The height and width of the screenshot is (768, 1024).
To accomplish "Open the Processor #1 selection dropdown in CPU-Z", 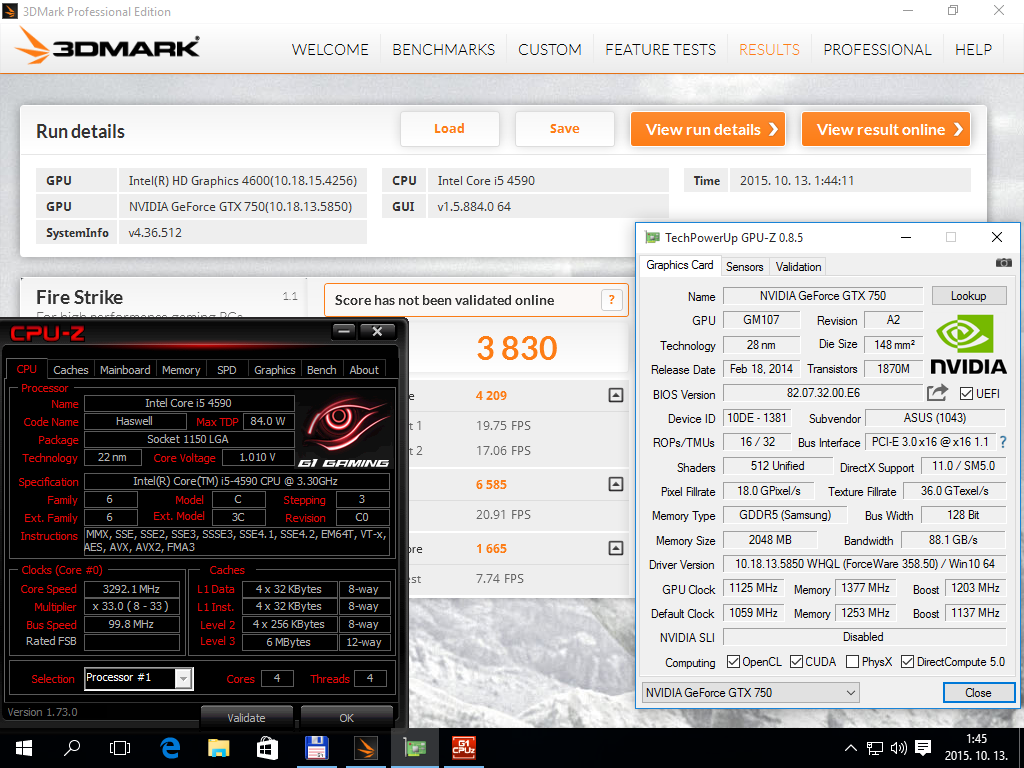I will [x=138, y=678].
